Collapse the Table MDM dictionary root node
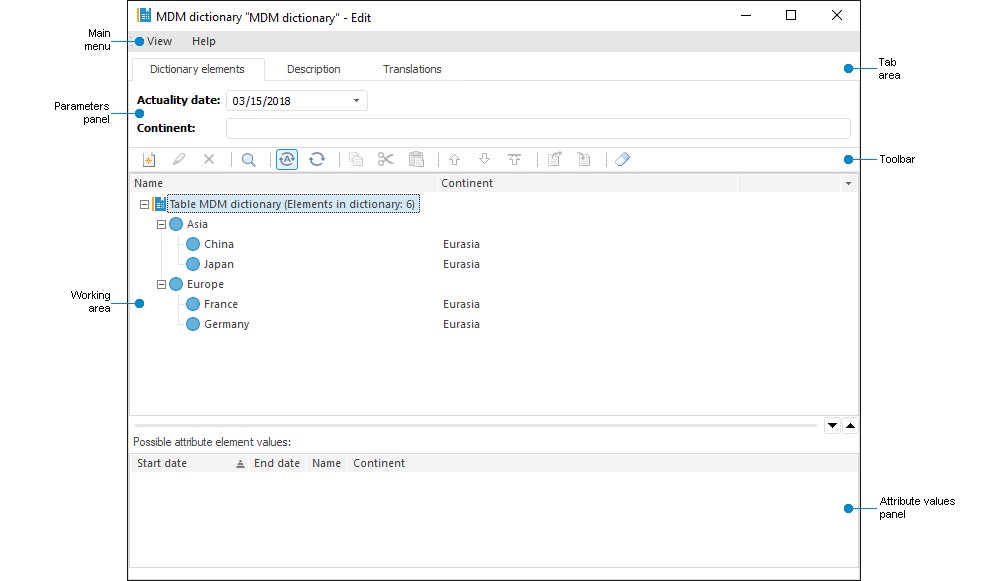Screen dimensions: 988x581 pyautogui.click(x=144, y=204)
